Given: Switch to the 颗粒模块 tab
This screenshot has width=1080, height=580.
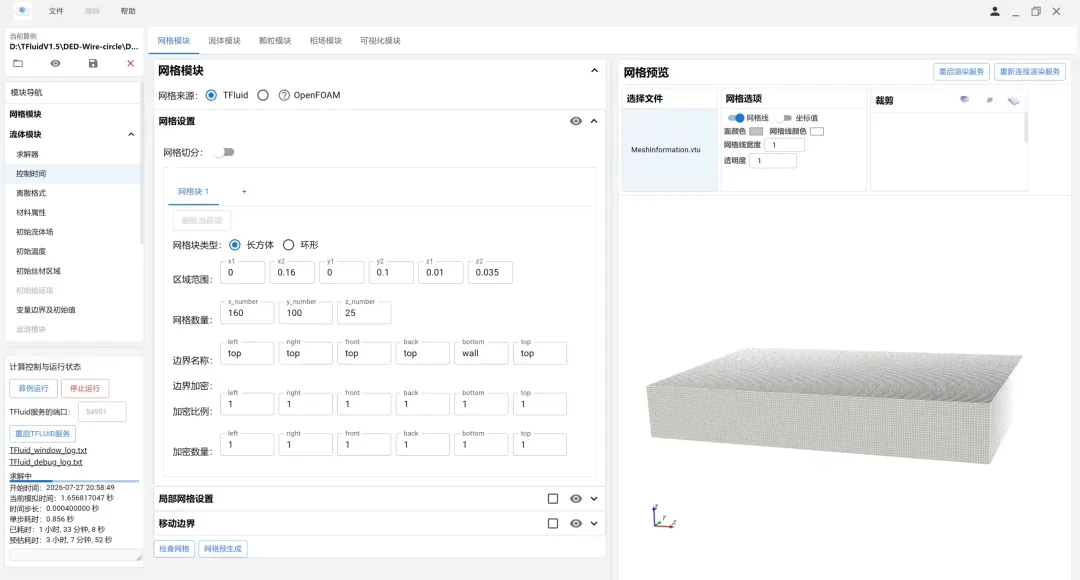Looking at the screenshot, I should tap(275, 41).
